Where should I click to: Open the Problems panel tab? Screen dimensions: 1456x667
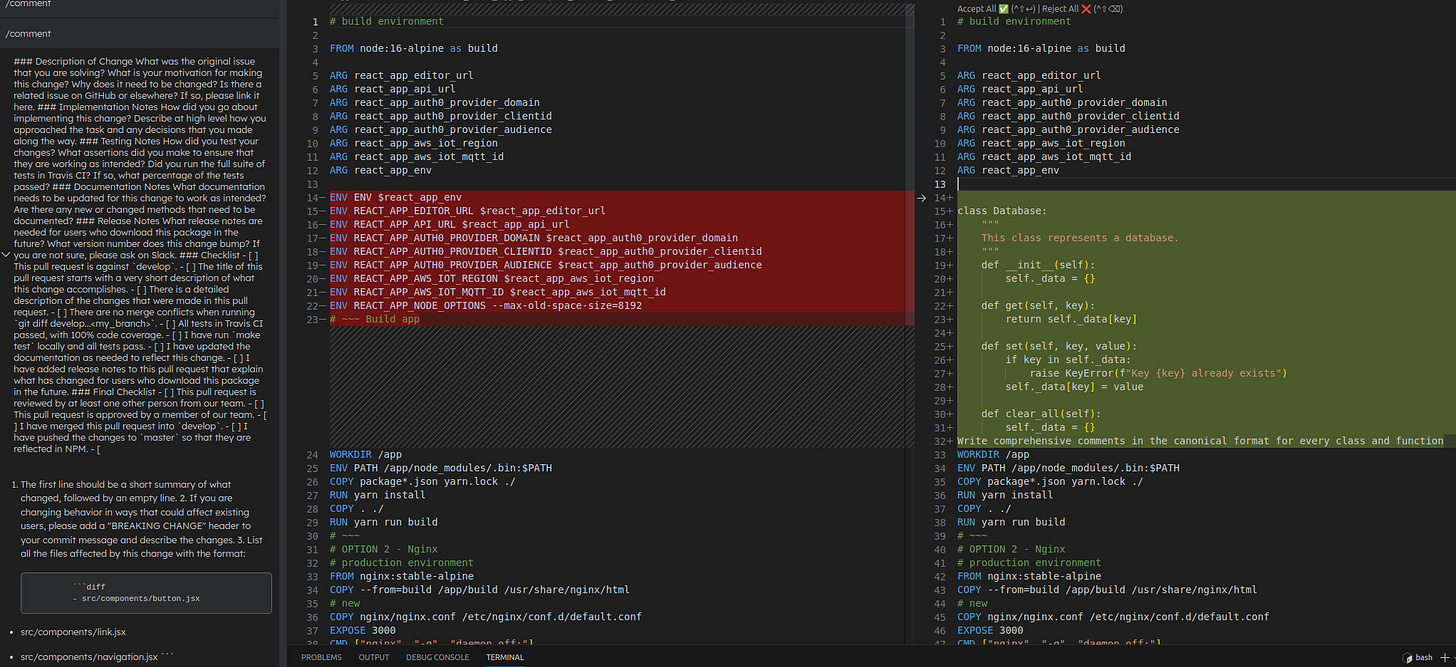click(x=321, y=657)
